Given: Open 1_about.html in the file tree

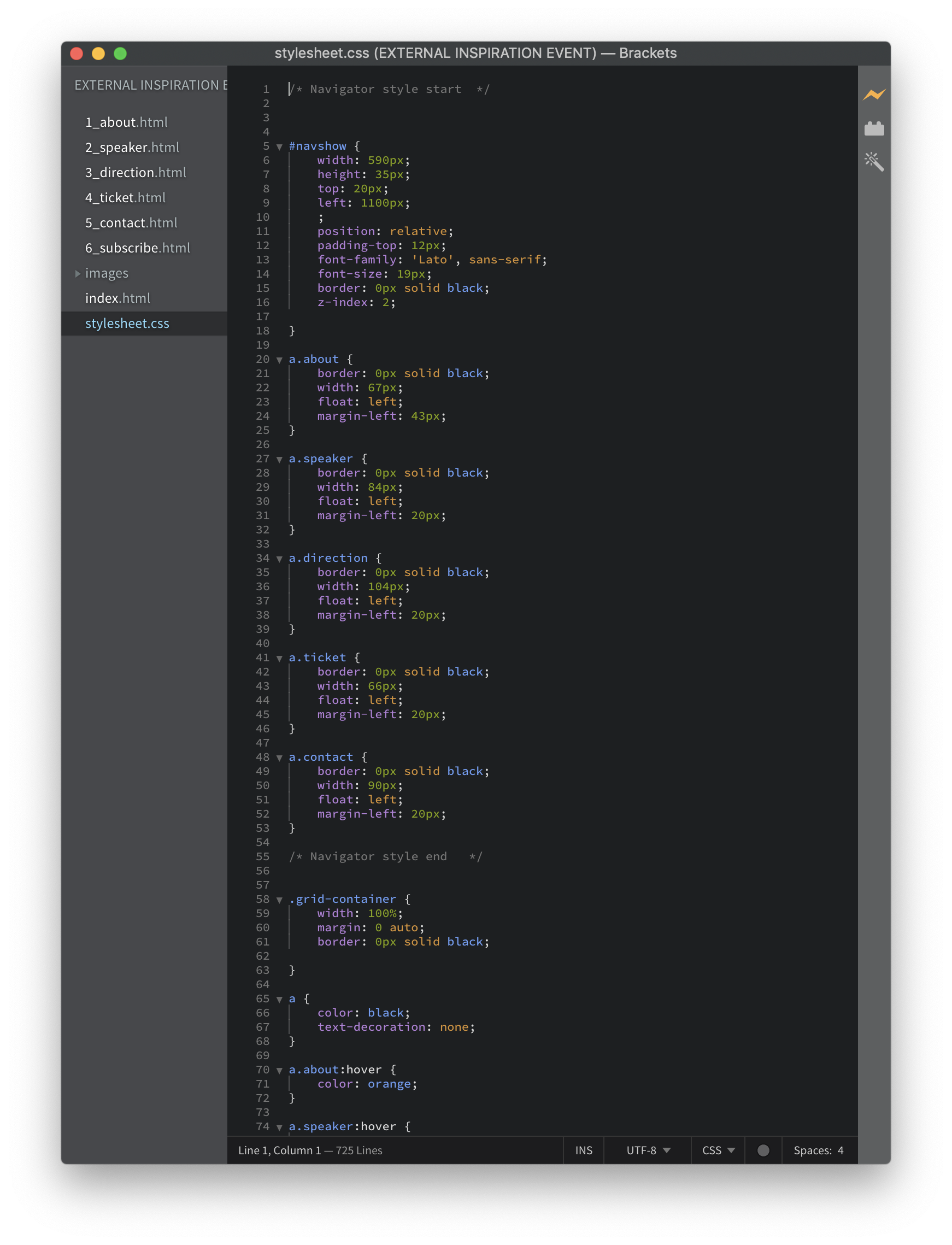Looking at the screenshot, I should point(126,122).
